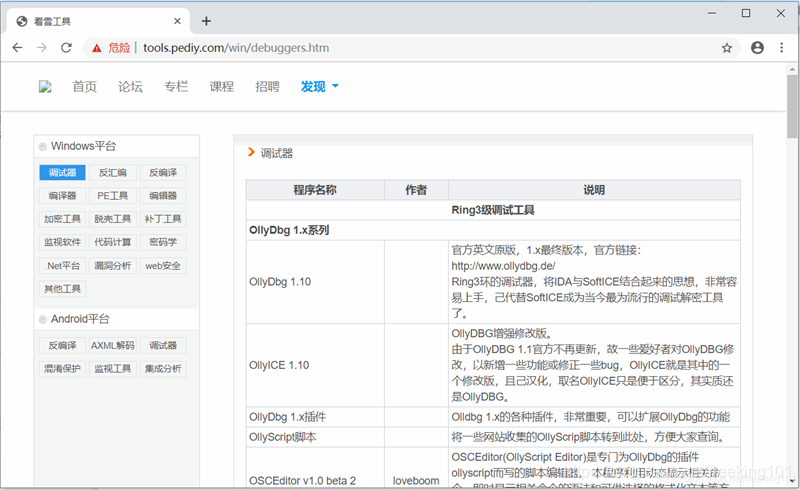Select the 监视工具 category
Image resolution: width=800 pixels, height=490 pixels.
click(x=113, y=369)
